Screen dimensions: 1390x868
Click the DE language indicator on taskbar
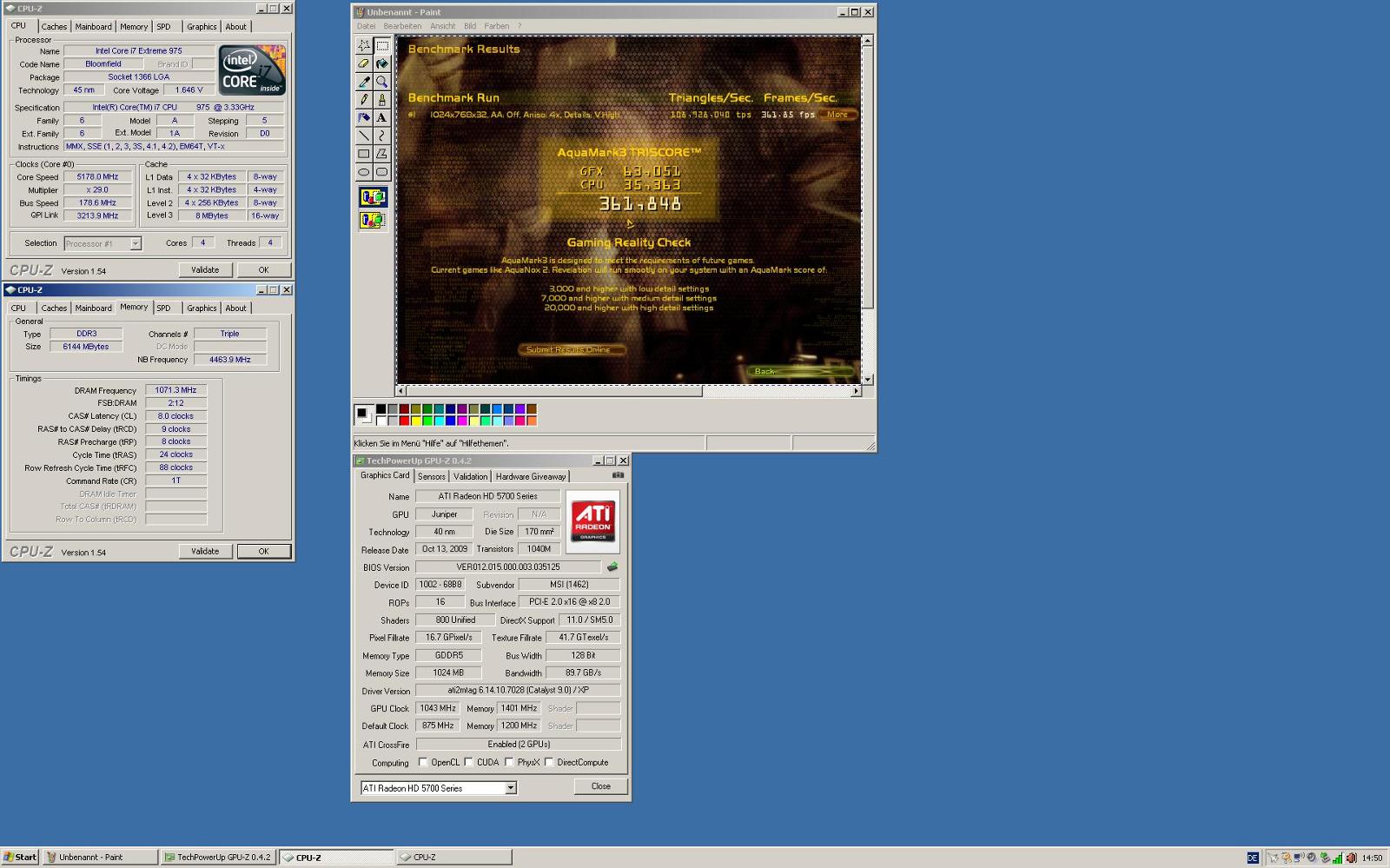(x=1252, y=858)
